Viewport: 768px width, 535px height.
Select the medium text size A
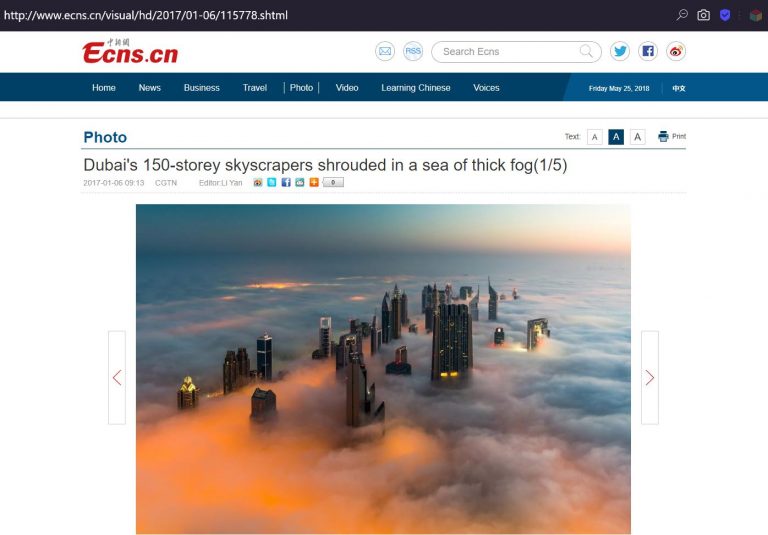616,137
